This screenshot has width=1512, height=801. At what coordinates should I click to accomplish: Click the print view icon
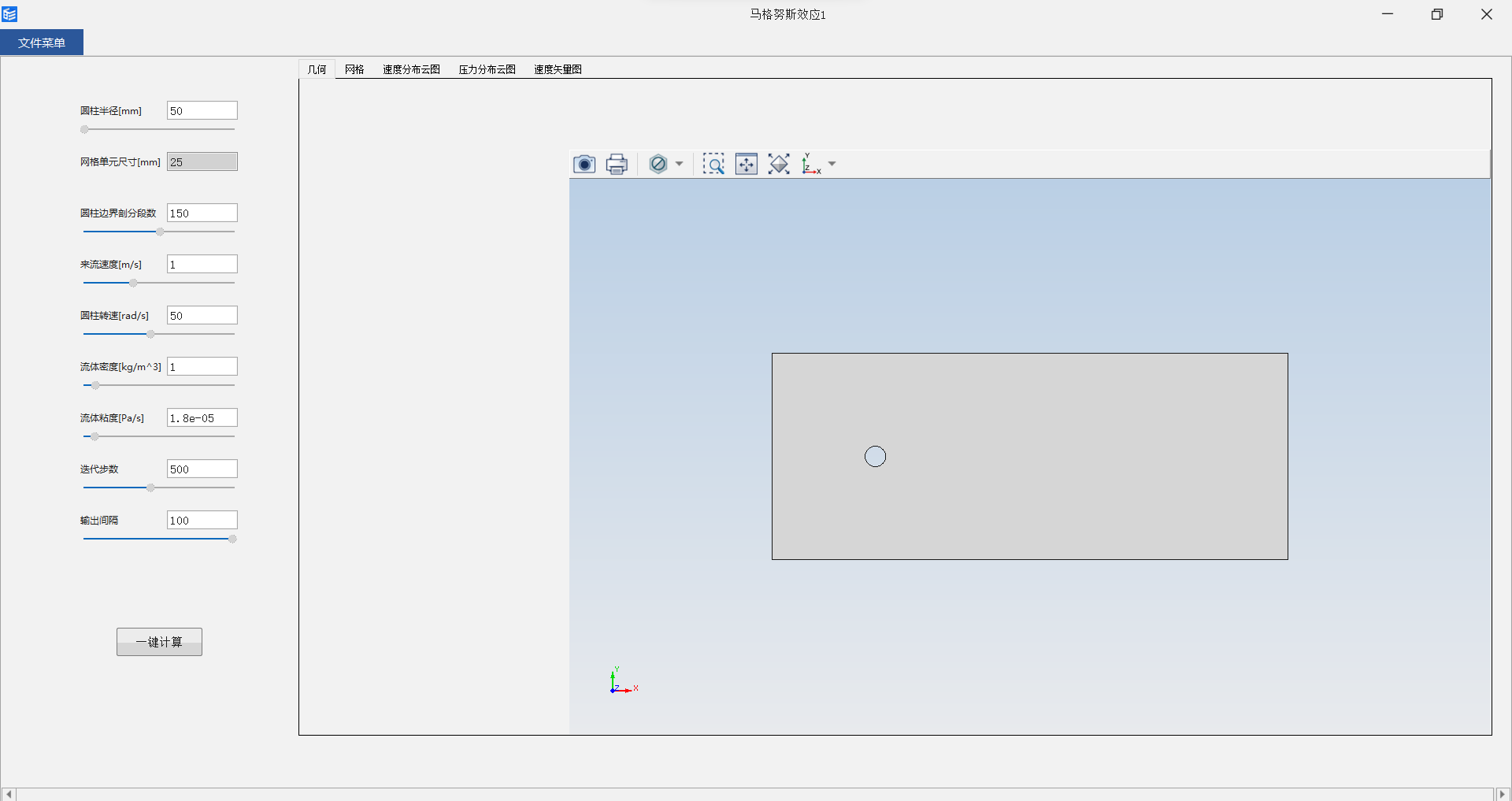617,164
